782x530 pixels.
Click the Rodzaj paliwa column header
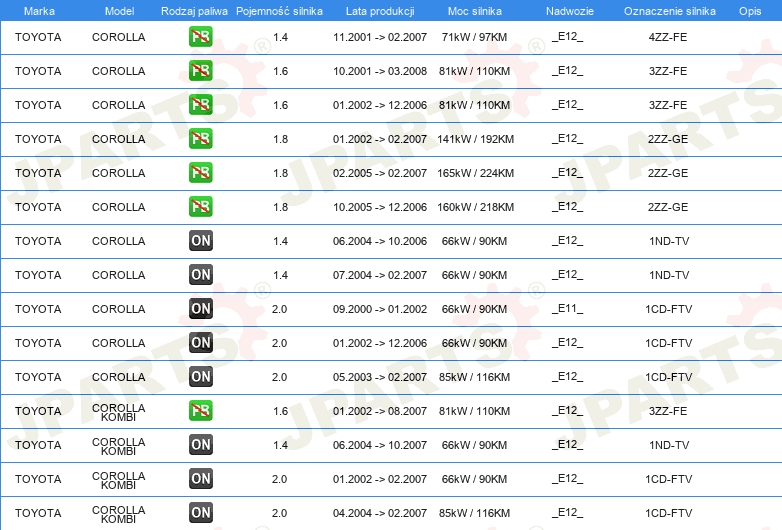point(194,11)
